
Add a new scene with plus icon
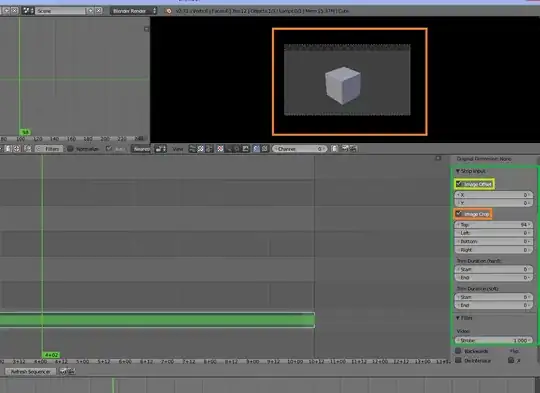click(x=91, y=11)
